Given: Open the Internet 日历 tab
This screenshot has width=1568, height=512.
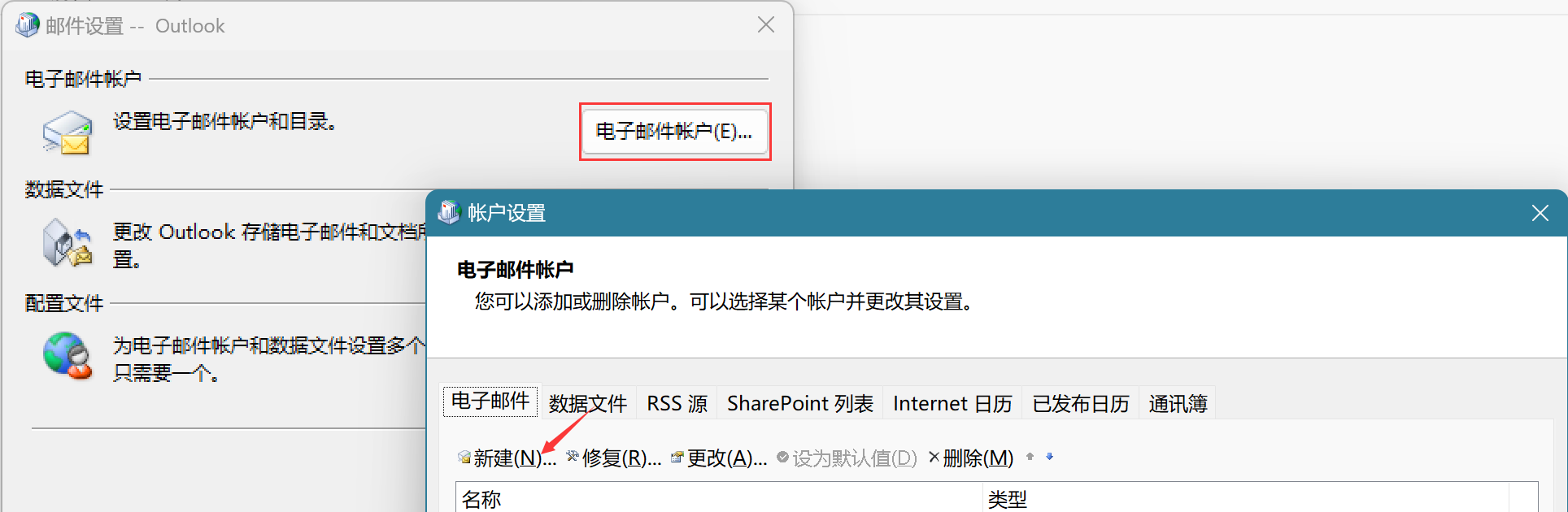Looking at the screenshot, I should (x=952, y=403).
